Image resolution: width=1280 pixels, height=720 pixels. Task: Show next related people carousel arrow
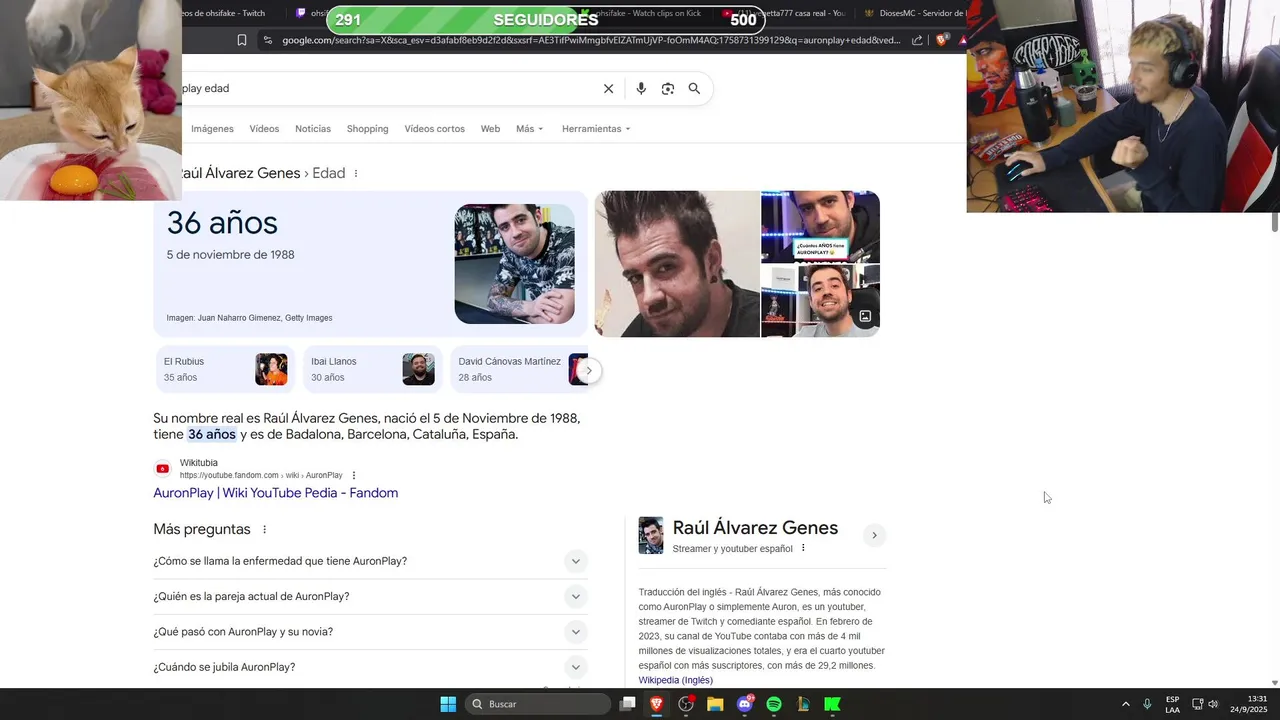click(x=589, y=370)
